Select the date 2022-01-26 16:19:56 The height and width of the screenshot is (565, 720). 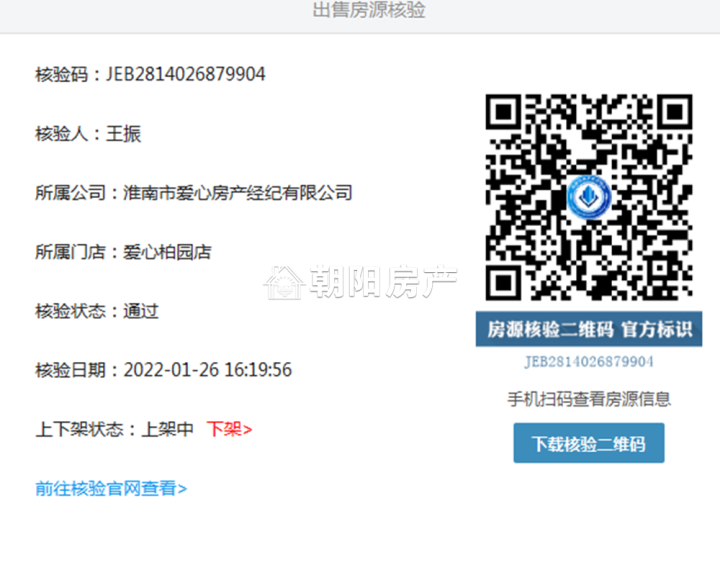point(207,370)
